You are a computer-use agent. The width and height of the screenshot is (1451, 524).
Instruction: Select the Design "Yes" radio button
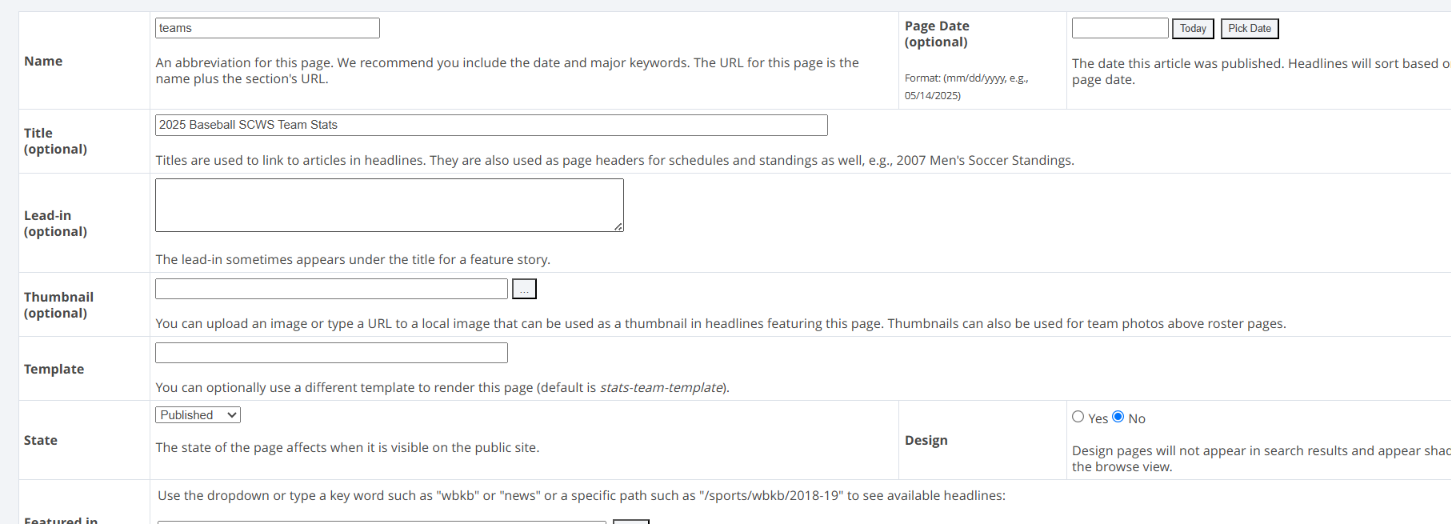tap(1077, 417)
